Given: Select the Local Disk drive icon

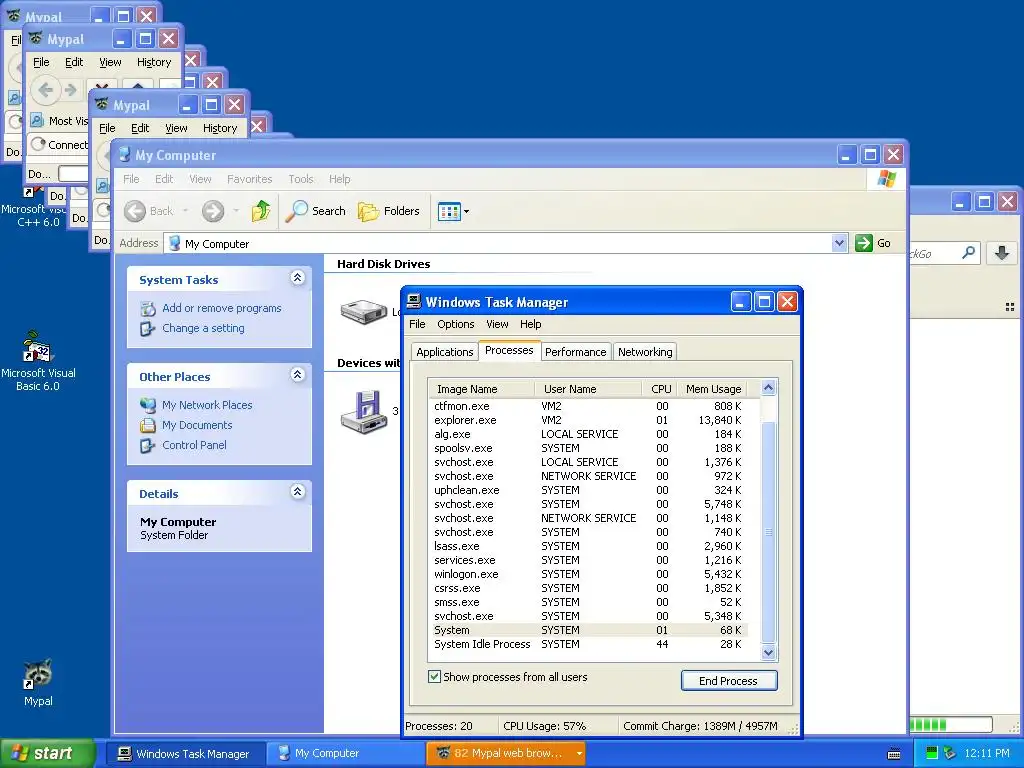Looking at the screenshot, I should point(364,312).
